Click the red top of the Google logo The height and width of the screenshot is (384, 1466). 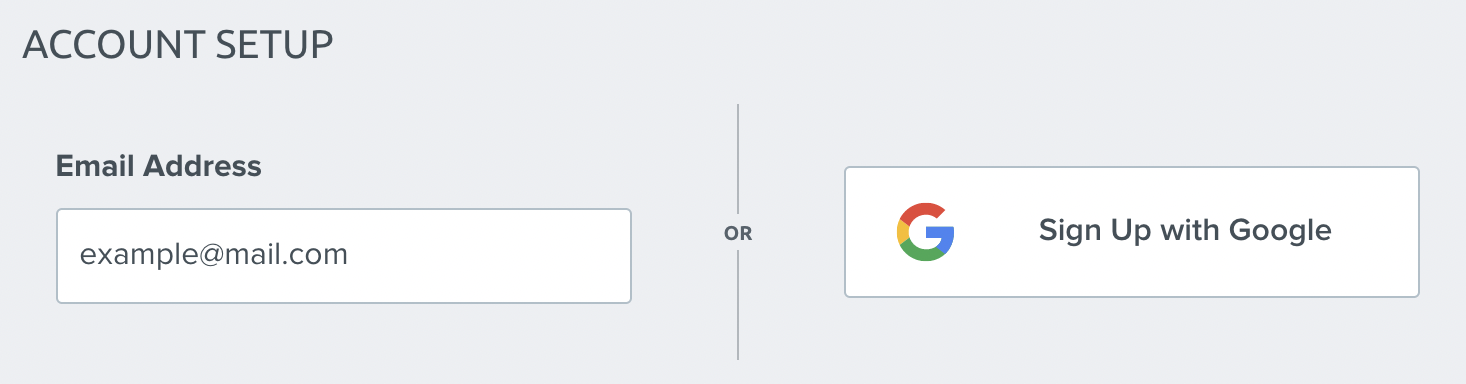924,210
